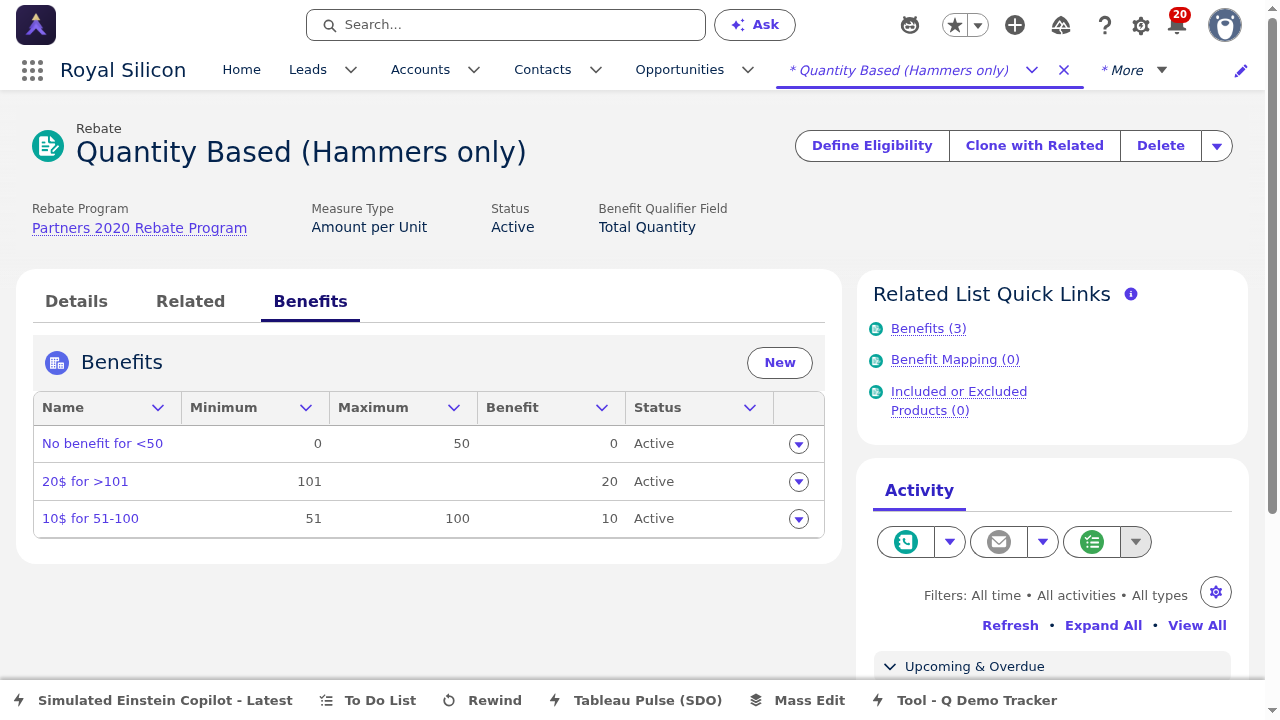The height and width of the screenshot is (720, 1280).
Task: Open the Setup gear icon
Action: coord(1141,25)
